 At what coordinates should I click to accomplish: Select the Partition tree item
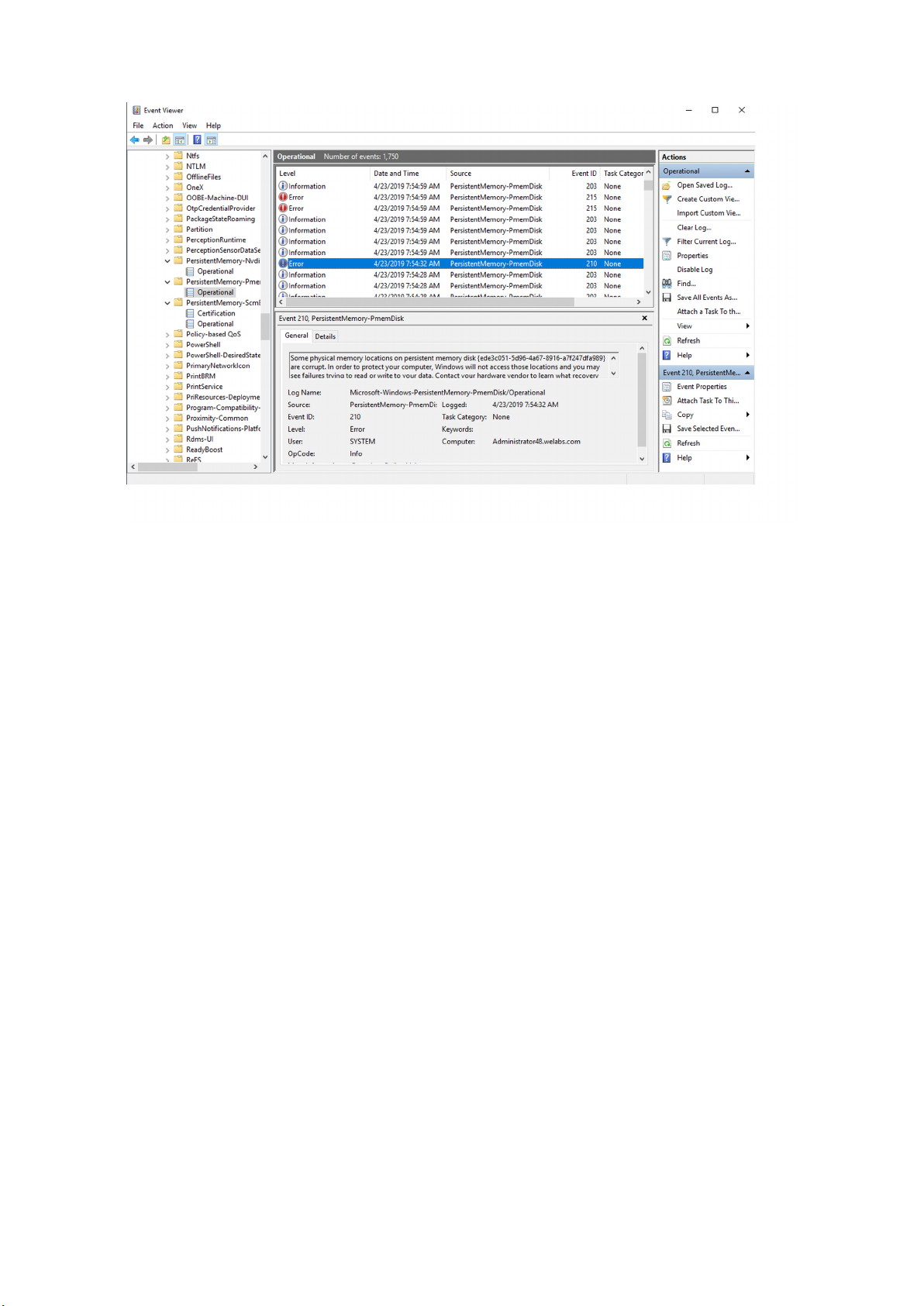199,229
